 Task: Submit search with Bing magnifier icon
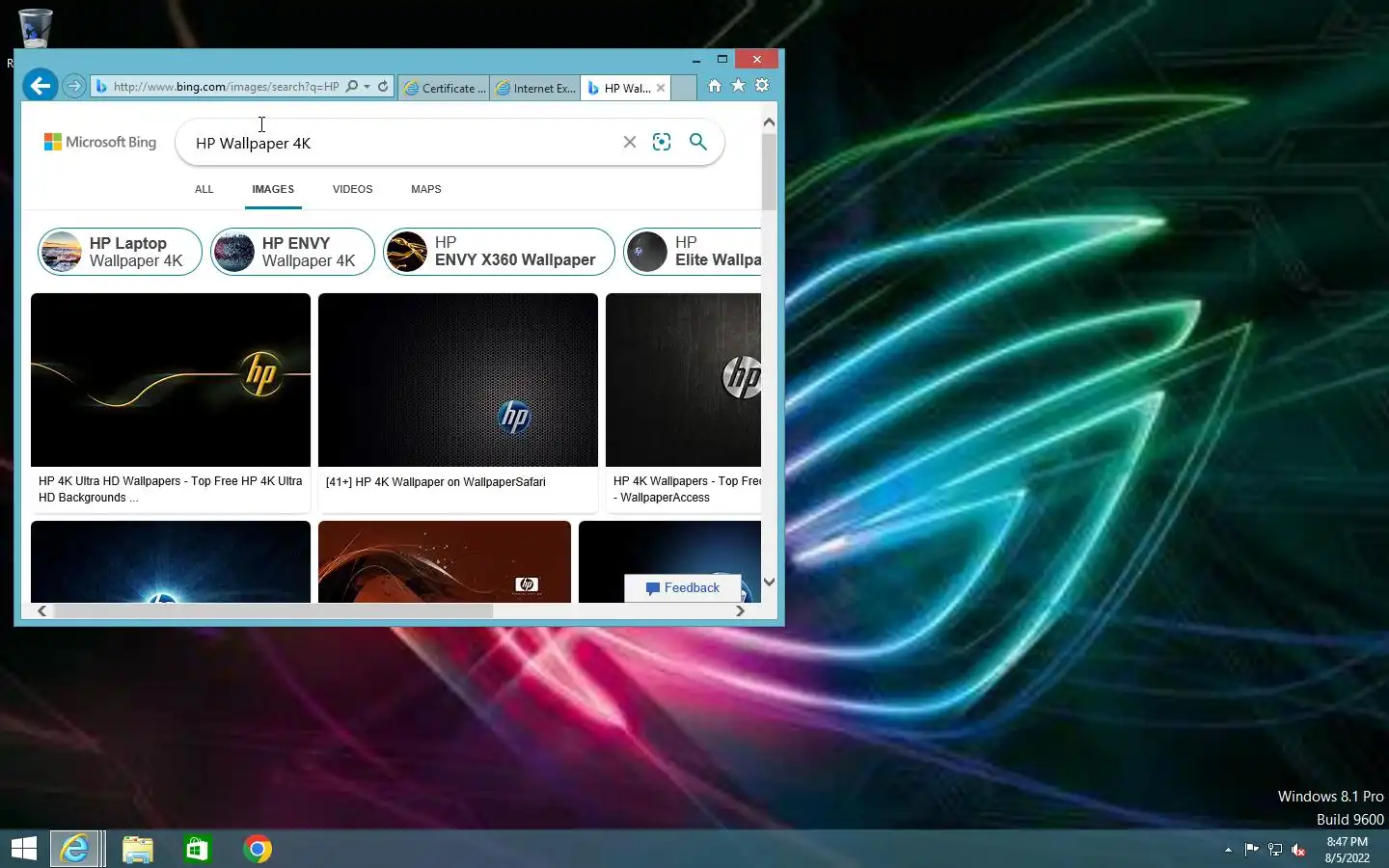[698, 142]
